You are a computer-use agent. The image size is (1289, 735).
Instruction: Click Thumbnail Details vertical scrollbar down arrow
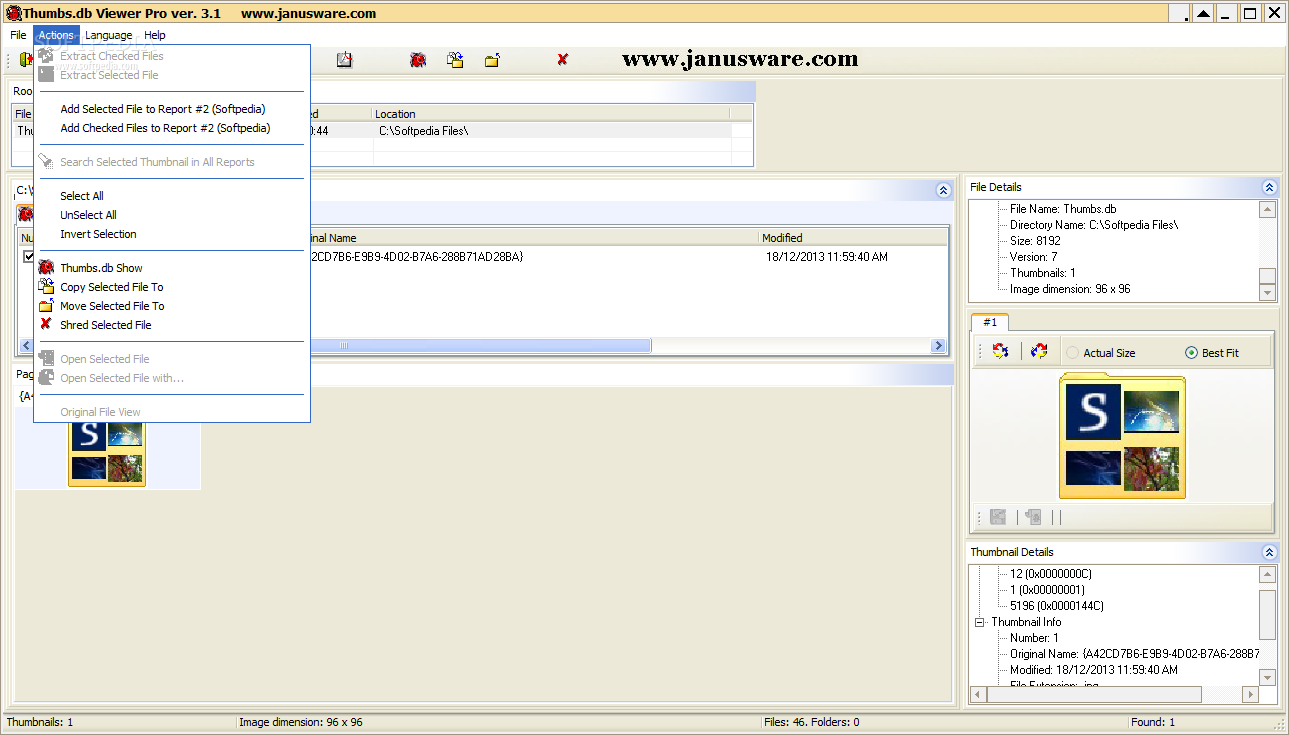(1267, 677)
